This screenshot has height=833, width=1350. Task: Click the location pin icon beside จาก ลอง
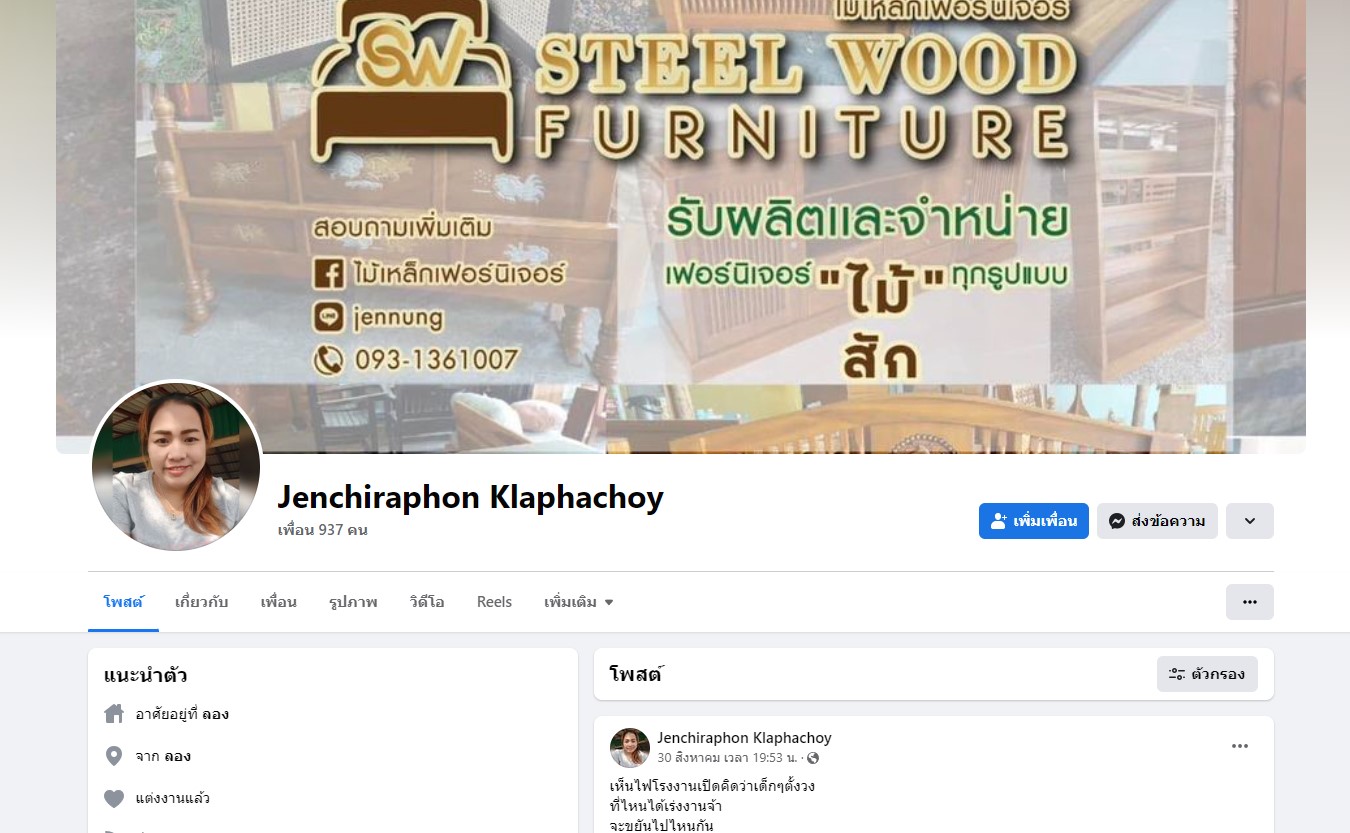pos(114,756)
